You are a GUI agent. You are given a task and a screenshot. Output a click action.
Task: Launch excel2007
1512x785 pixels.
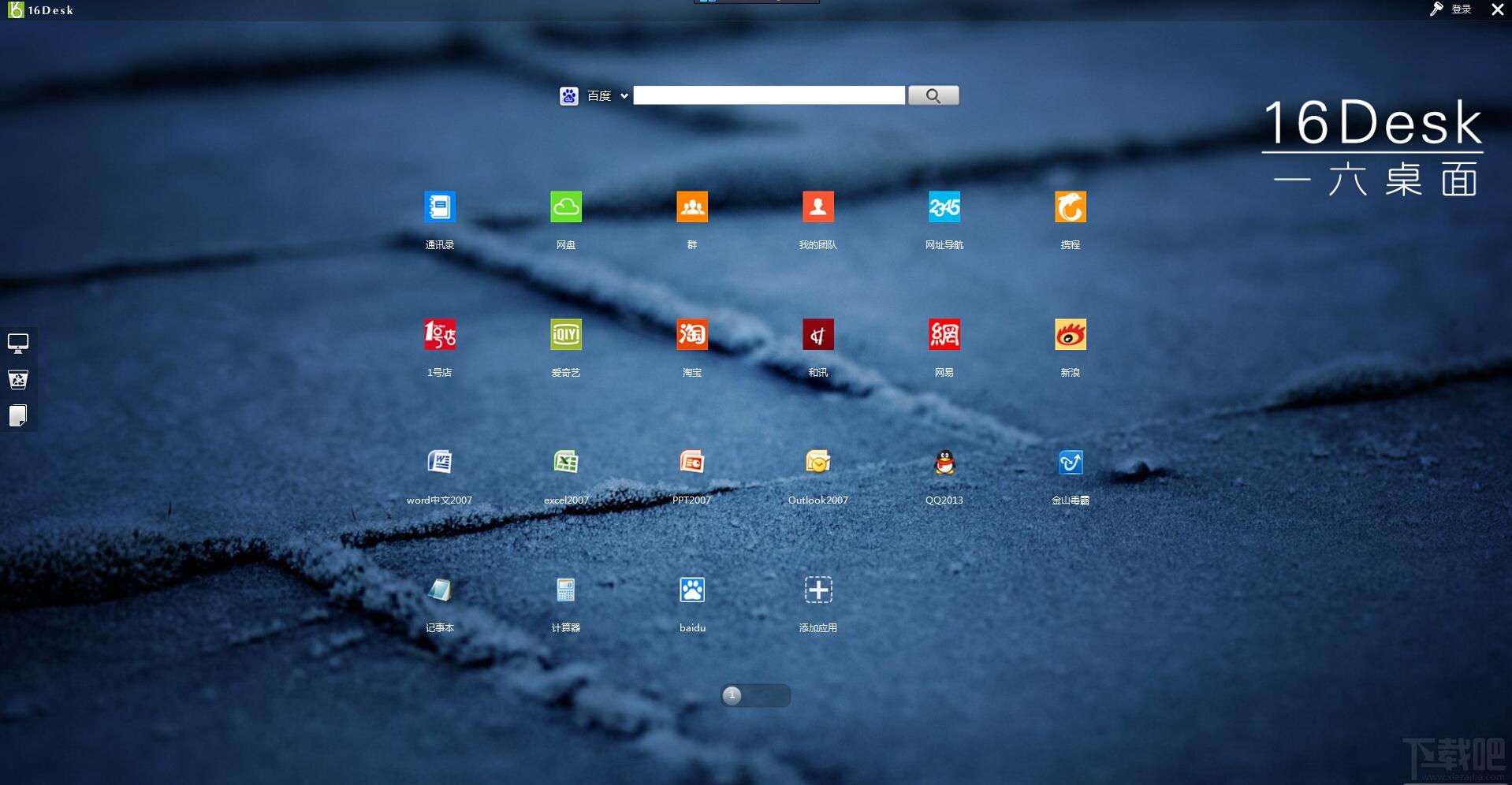[565, 462]
